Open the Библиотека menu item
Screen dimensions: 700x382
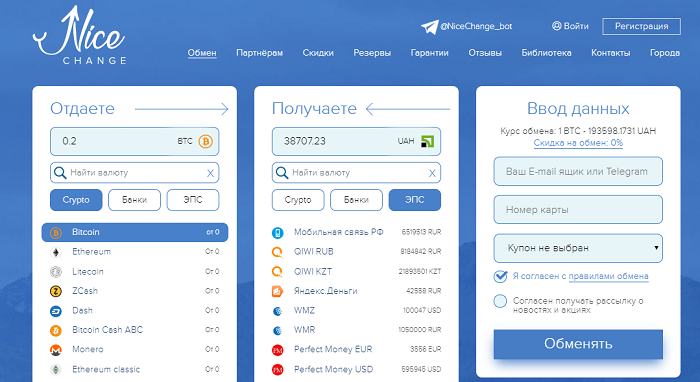[546, 53]
